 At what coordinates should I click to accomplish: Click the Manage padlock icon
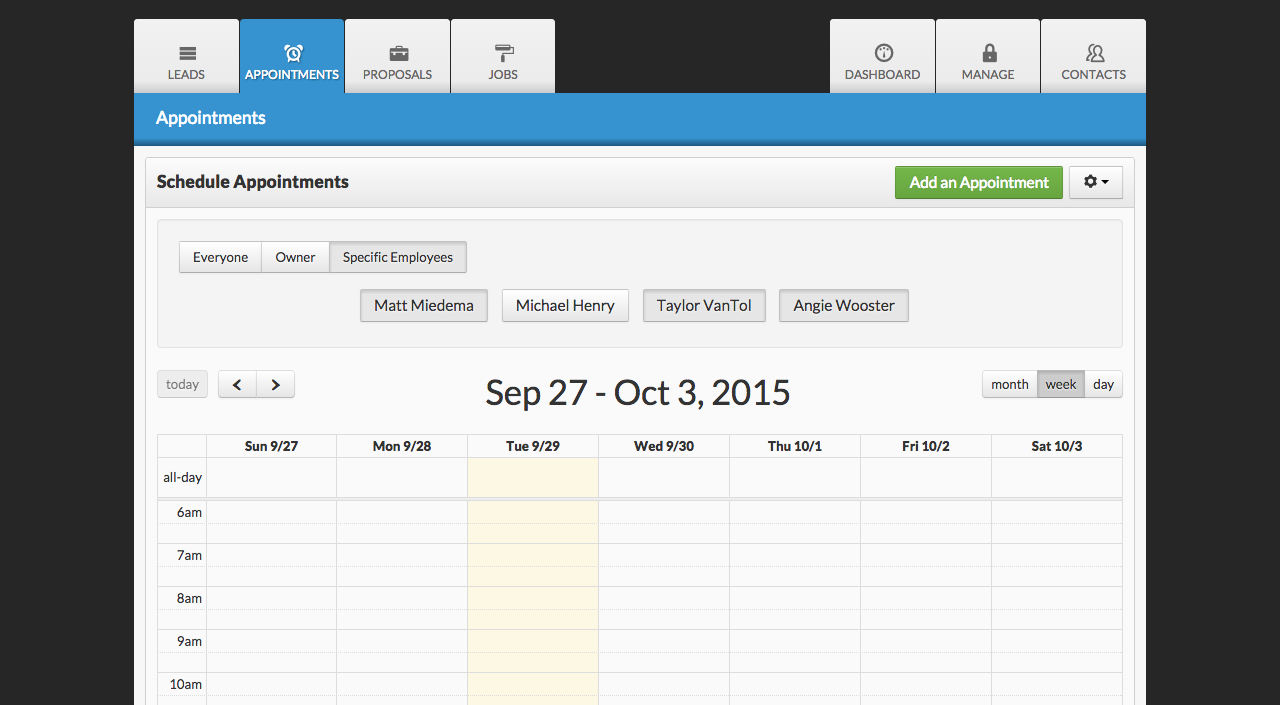(x=989, y=53)
